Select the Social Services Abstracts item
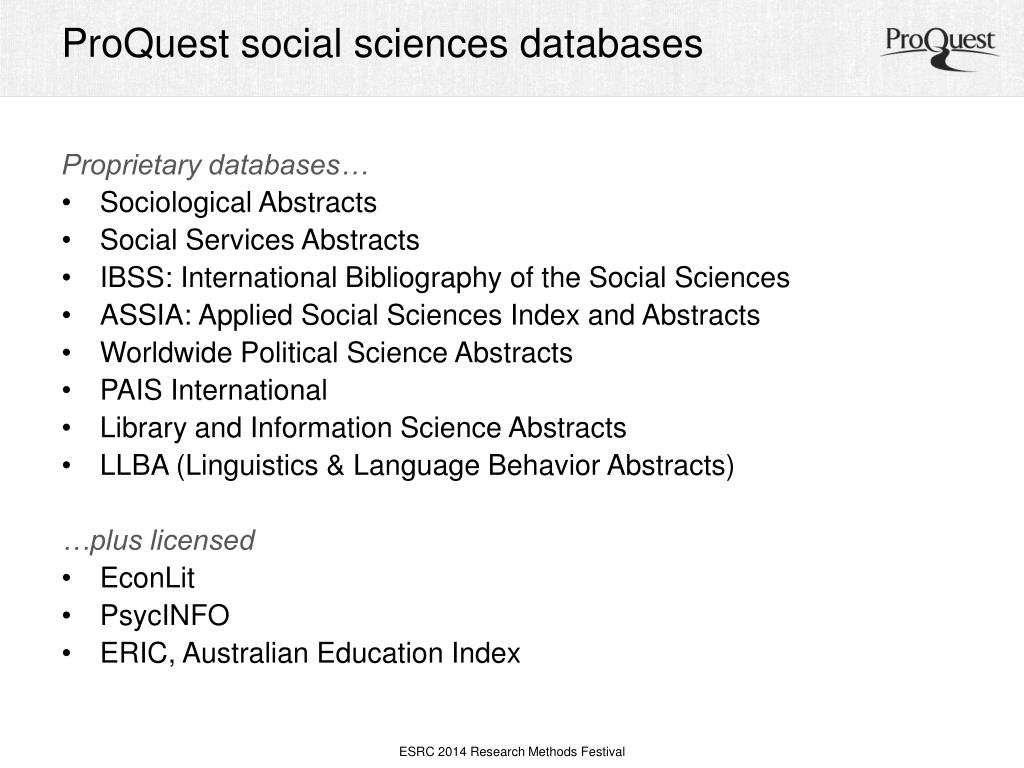1024x768 pixels. [x=259, y=240]
